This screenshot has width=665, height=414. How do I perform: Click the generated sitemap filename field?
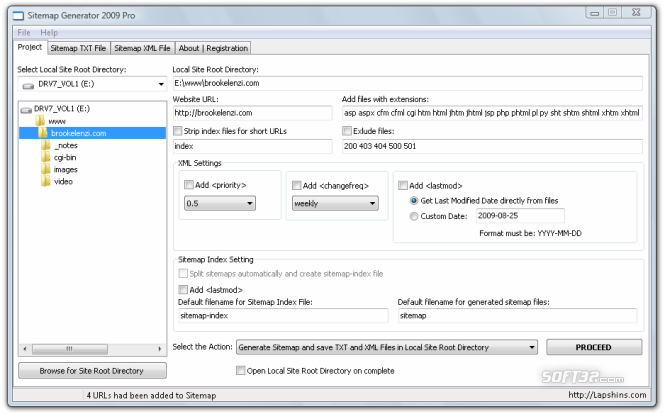tap(517, 316)
